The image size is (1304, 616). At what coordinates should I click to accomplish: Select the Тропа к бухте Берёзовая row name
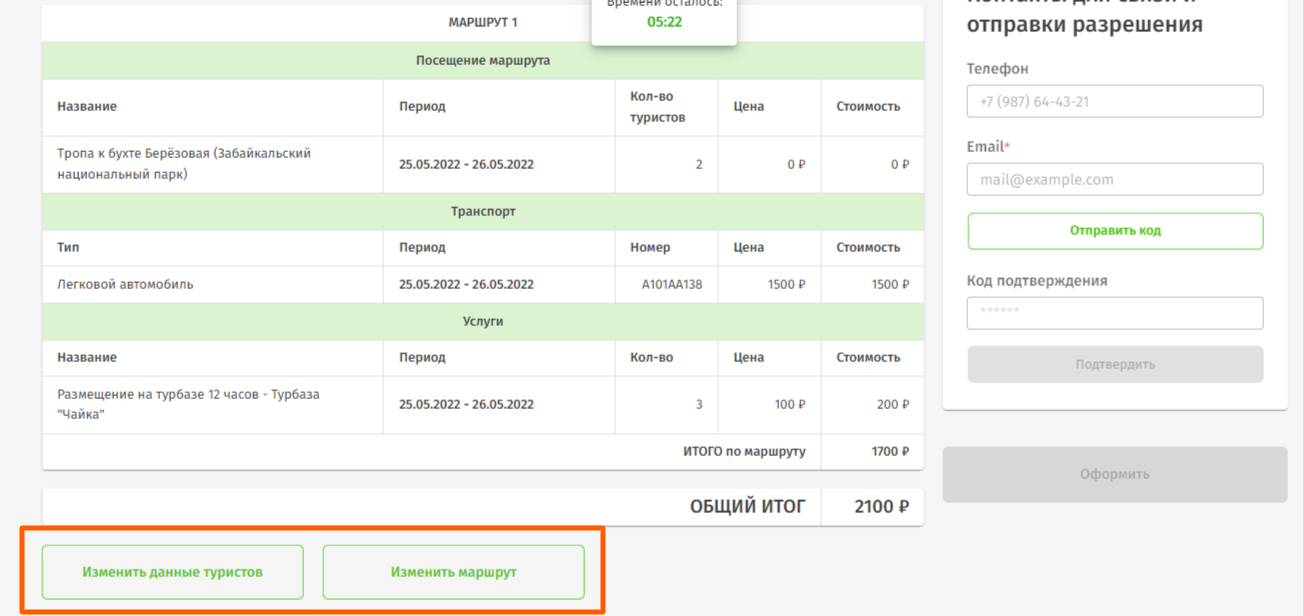184,164
